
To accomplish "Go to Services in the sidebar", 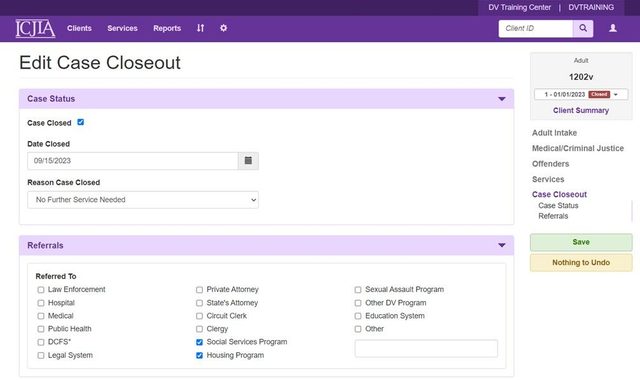I will click(548, 179).
